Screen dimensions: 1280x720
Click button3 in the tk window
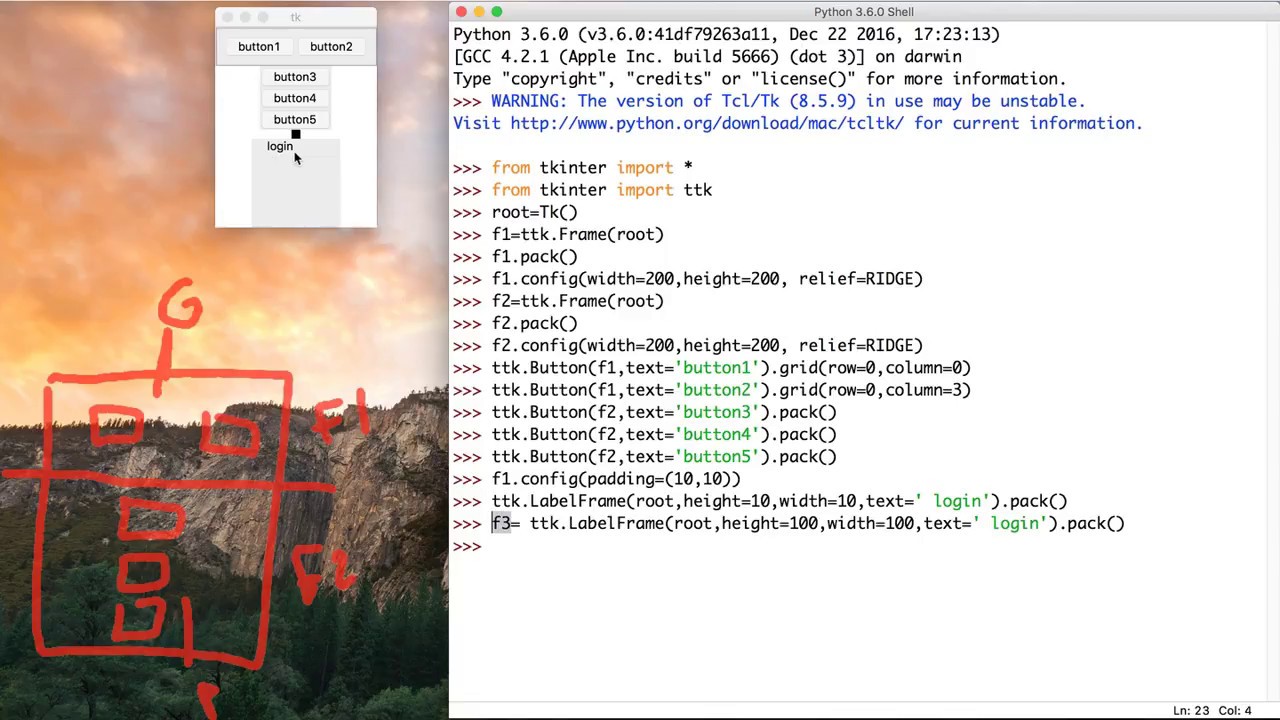[295, 77]
